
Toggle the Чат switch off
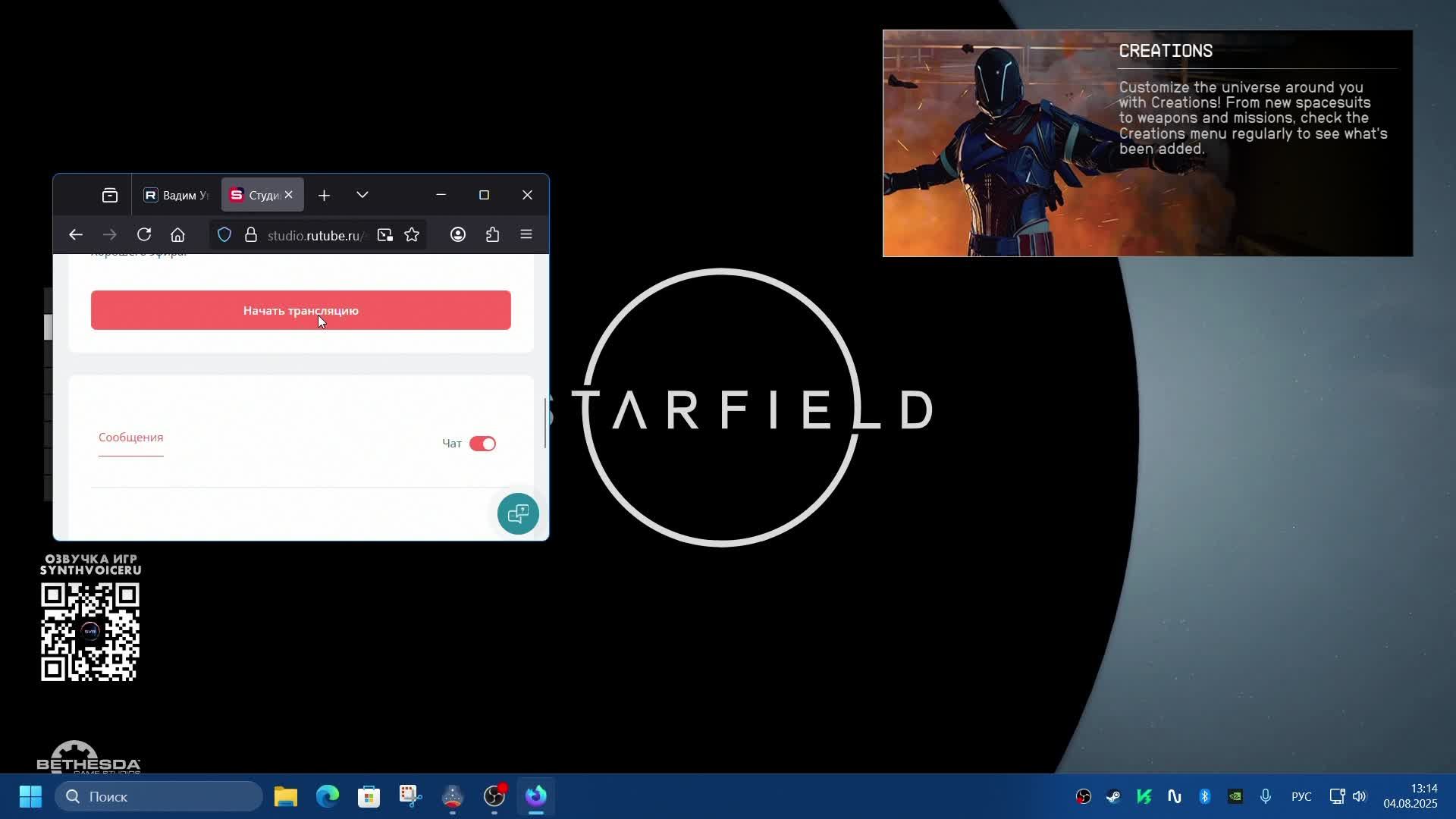pyautogui.click(x=482, y=444)
